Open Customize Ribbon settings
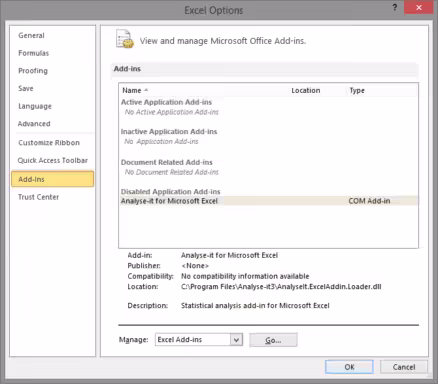 click(49, 143)
